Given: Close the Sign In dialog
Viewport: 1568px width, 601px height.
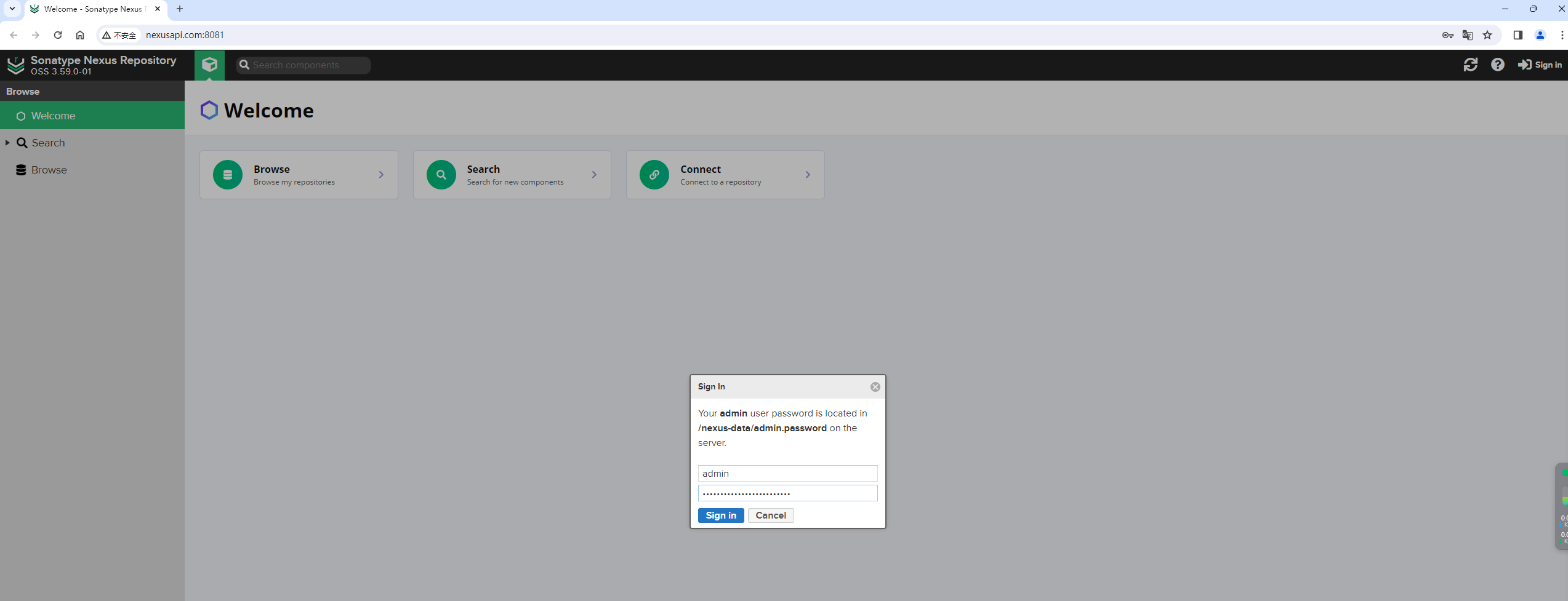Looking at the screenshot, I should click(x=875, y=387).
